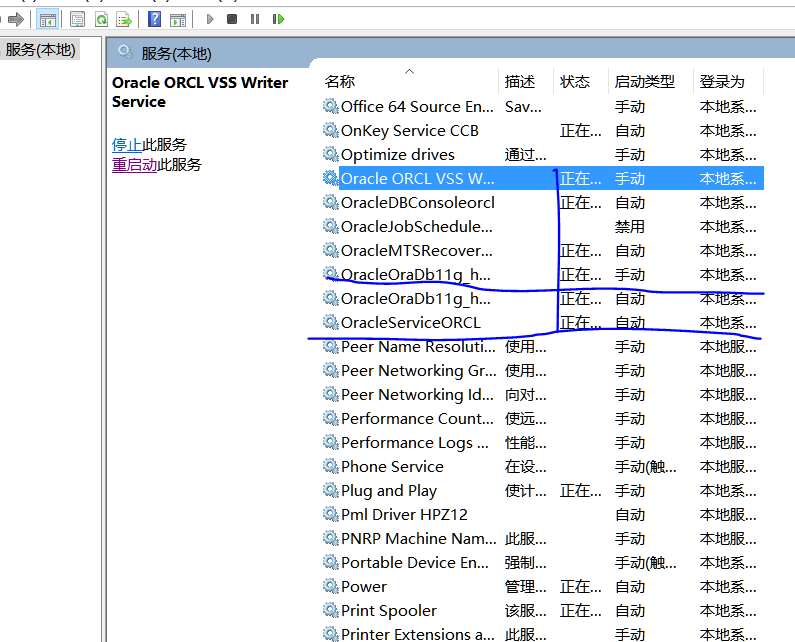This screenshot has width=795, height=642.
Task: Toggle the show/hide action pane icon
Action: pos(177,20)
